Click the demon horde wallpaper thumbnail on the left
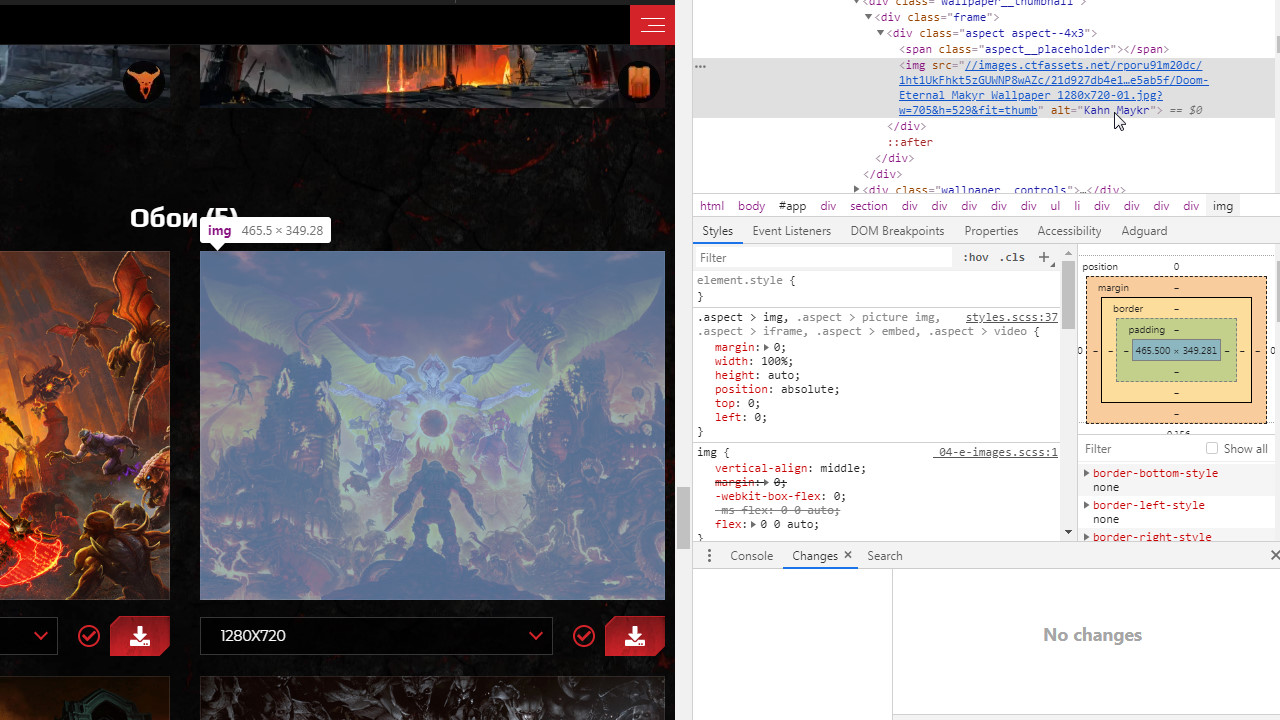1280x720 pixels. tap(85, 425)
